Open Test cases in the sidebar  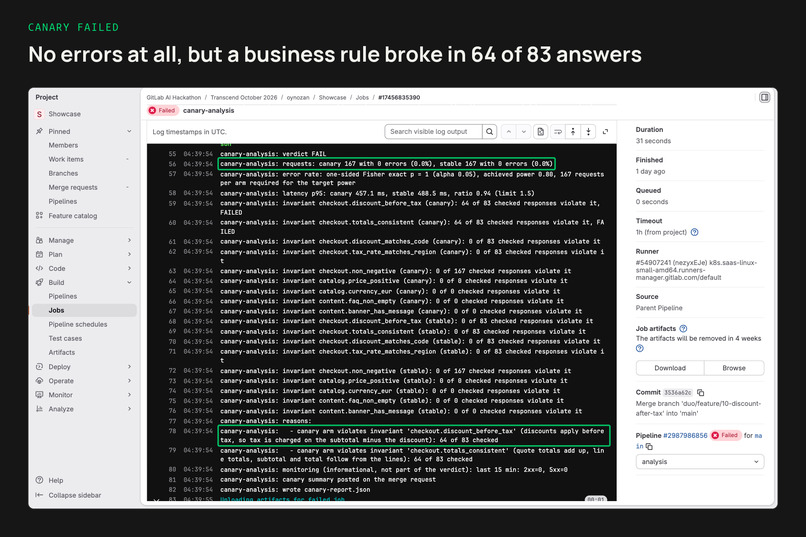pyautogui.click(x=65, y=338)
